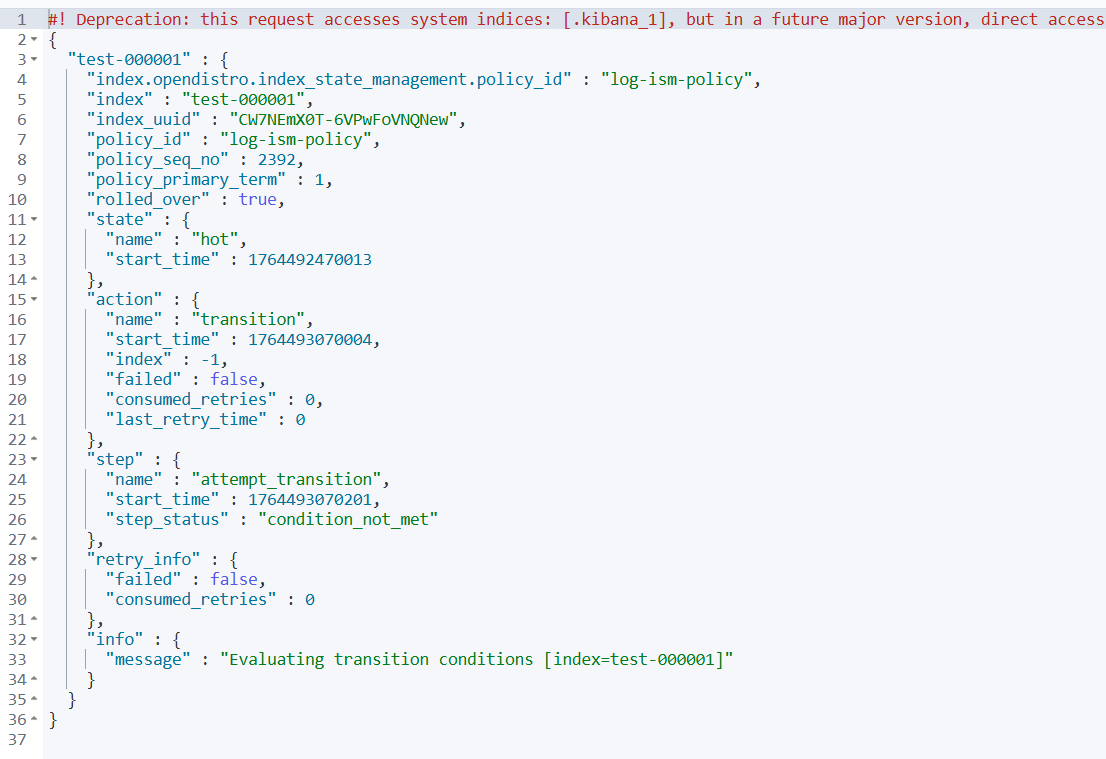
Task: Click gutter line number 10
Action: coord(18,200)
